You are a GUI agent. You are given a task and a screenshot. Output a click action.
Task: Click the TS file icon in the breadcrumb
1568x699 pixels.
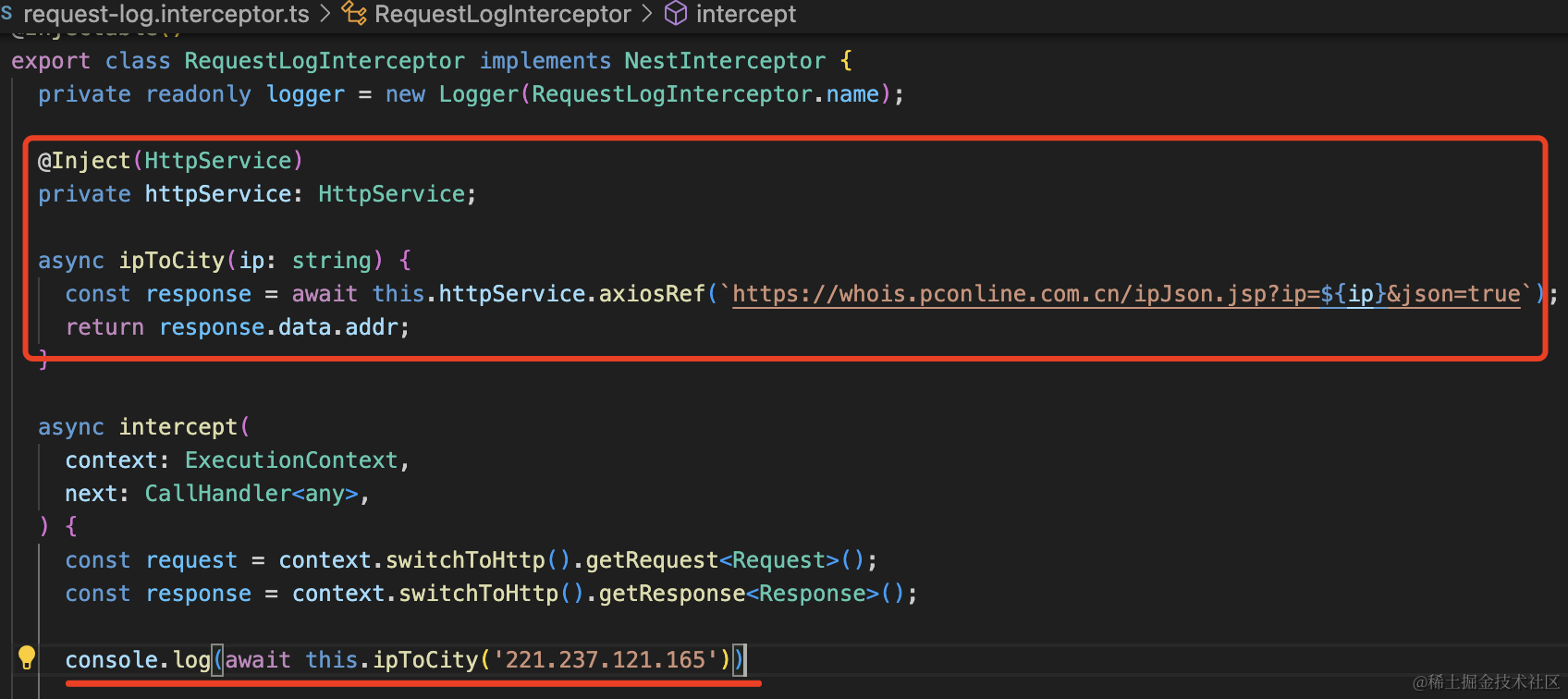point(6,13)
